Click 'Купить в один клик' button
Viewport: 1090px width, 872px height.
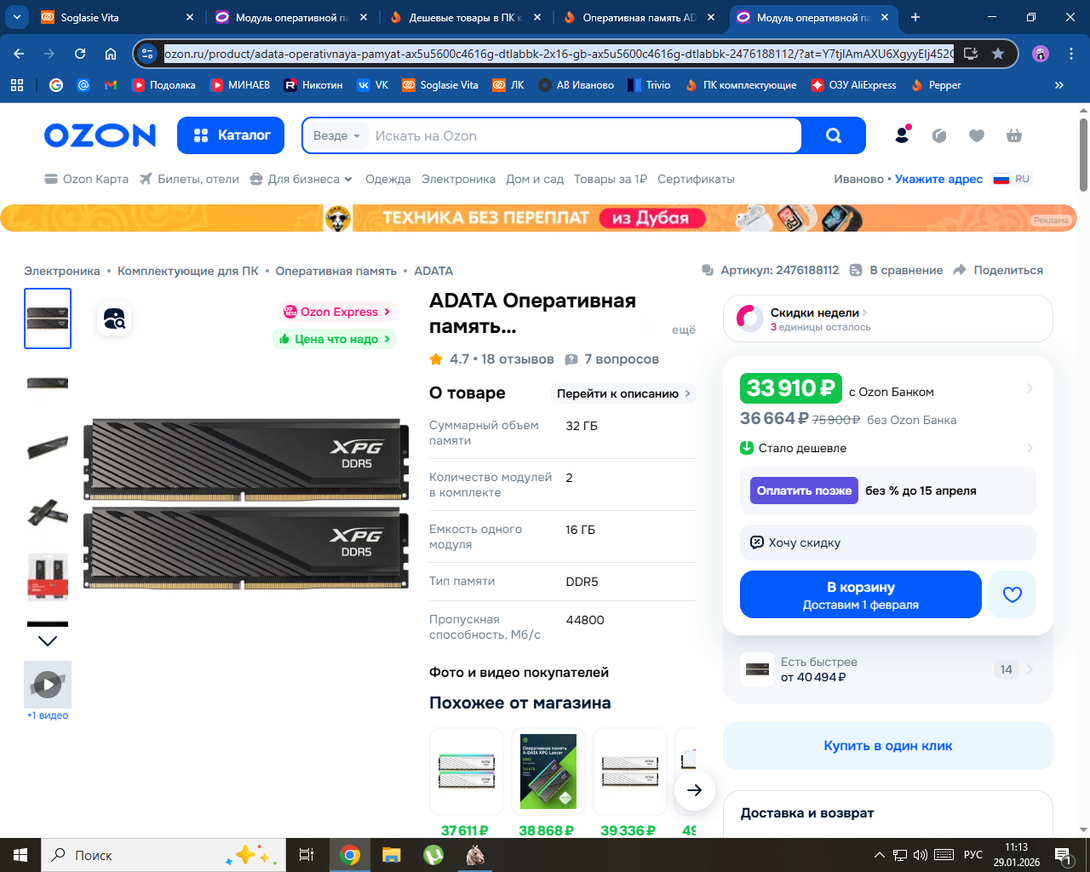[x=887, y=745]
